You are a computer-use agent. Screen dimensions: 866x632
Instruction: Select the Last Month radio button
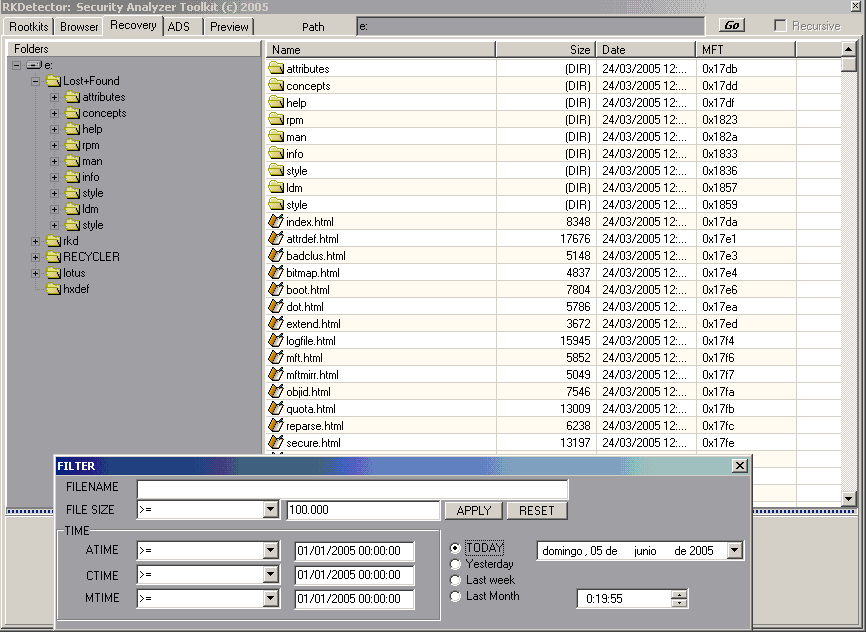[456, 596]
